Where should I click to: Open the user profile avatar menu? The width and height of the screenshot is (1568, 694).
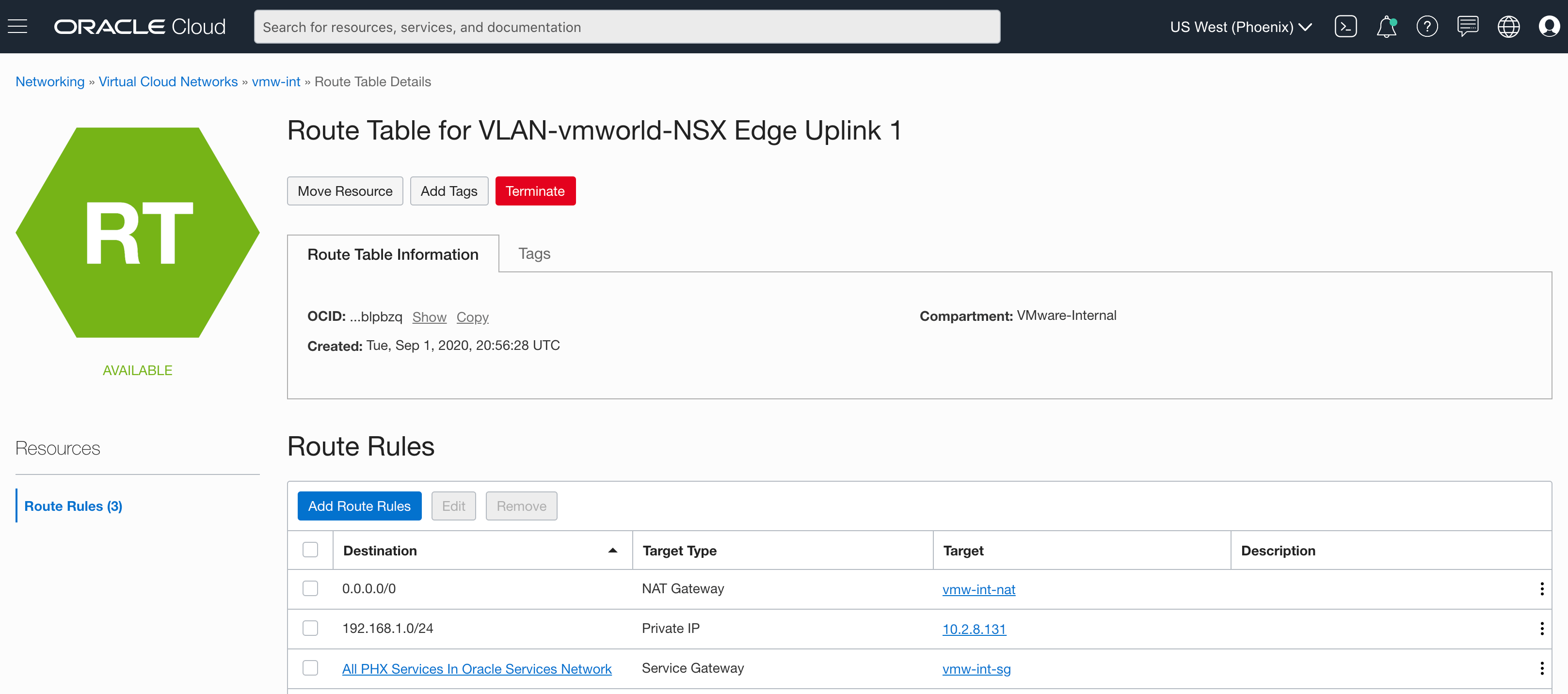click(x=1549, y=27)
